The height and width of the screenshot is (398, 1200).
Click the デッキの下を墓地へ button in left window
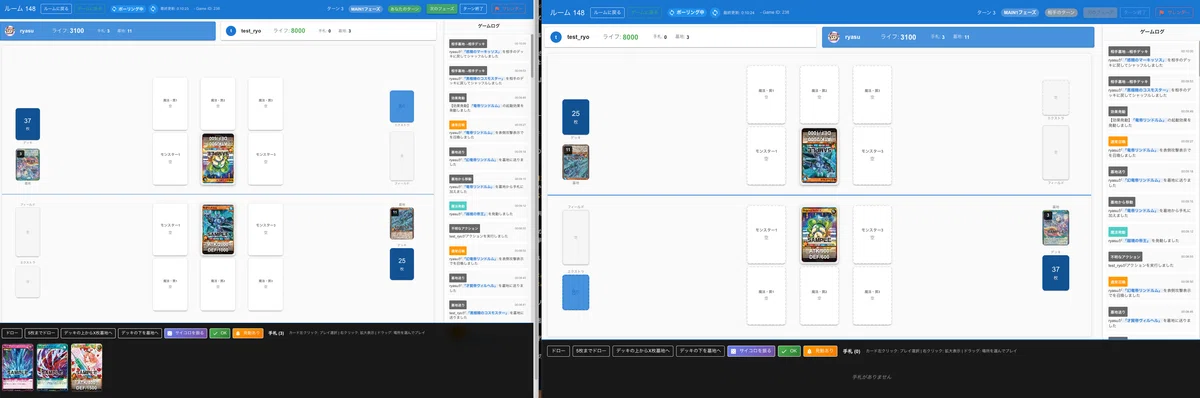coord(140,333)
